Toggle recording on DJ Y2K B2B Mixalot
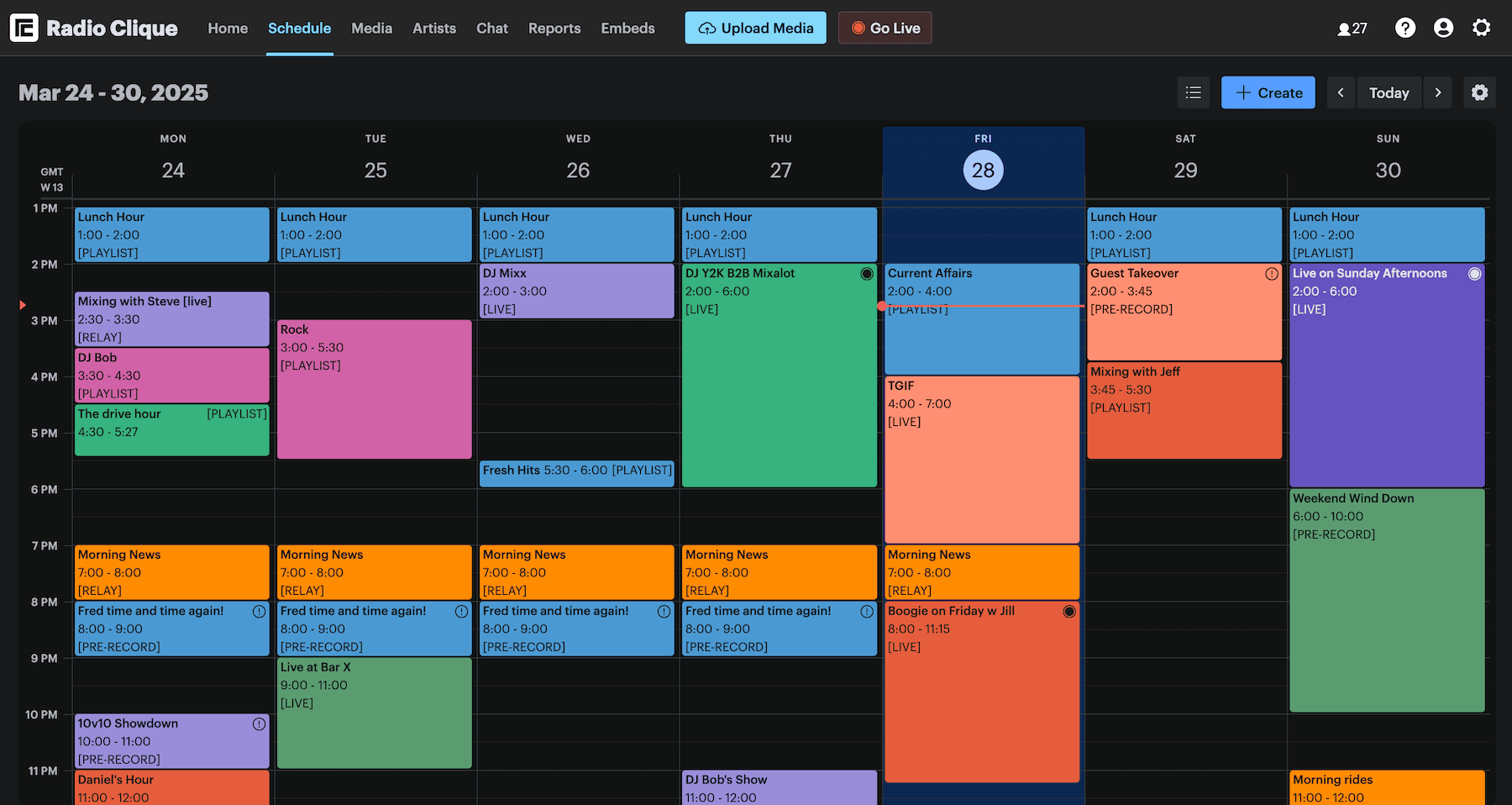1512x805 pixels. [867, 273]
